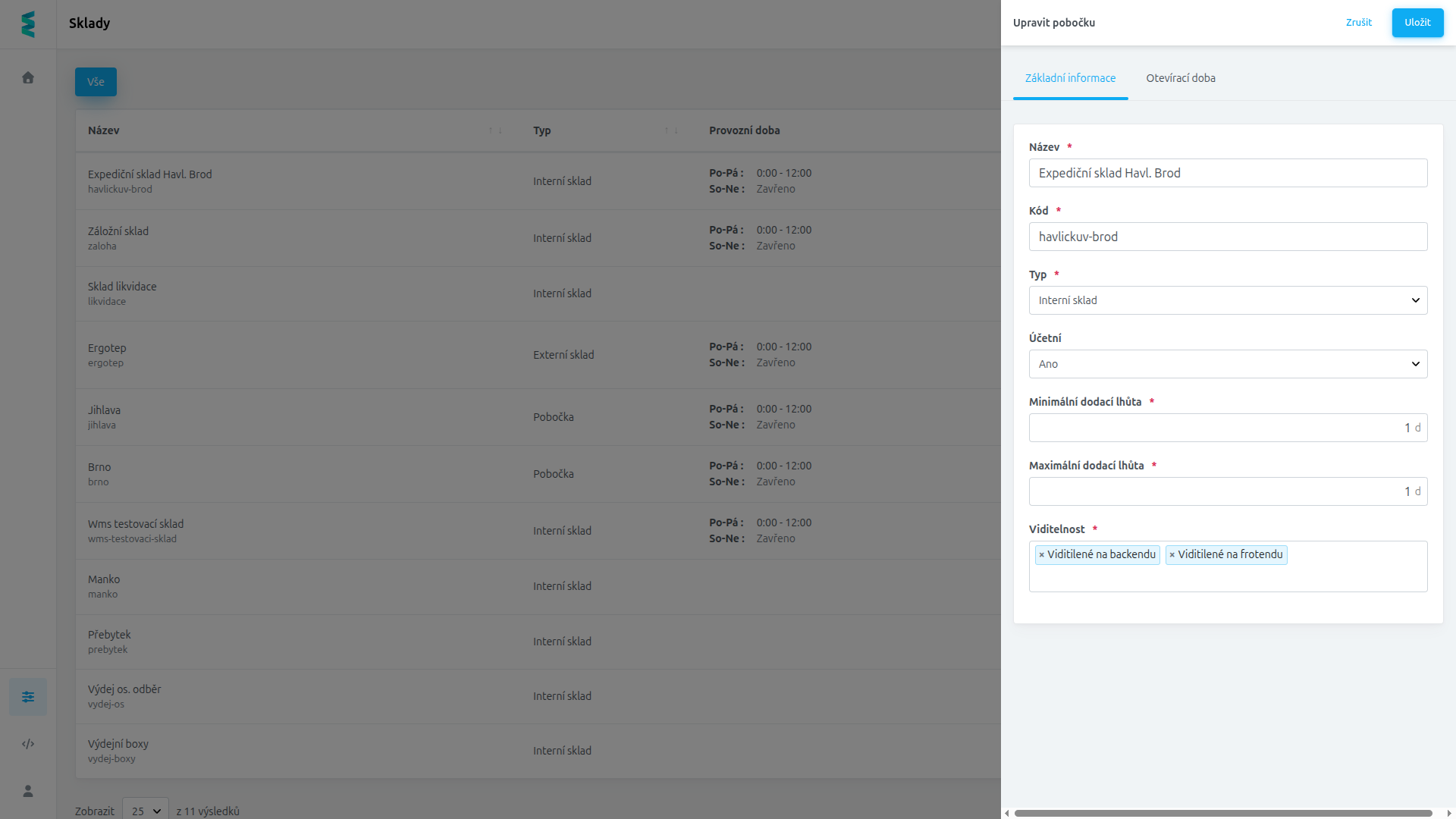
Task: Click the Minimální dodací lhůta field
Action: [x=1228, y=428]
